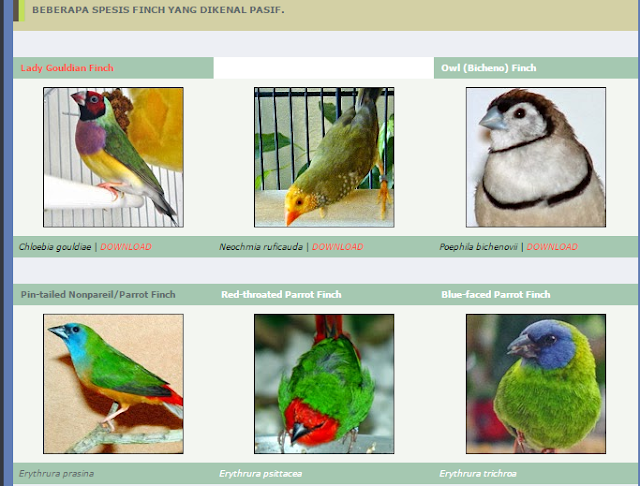Image resolution: width=640 pixels, height=486 pixels.
Task: Click the Pin-tailed Parrot Finch photo
Action: tap(113, 384)
